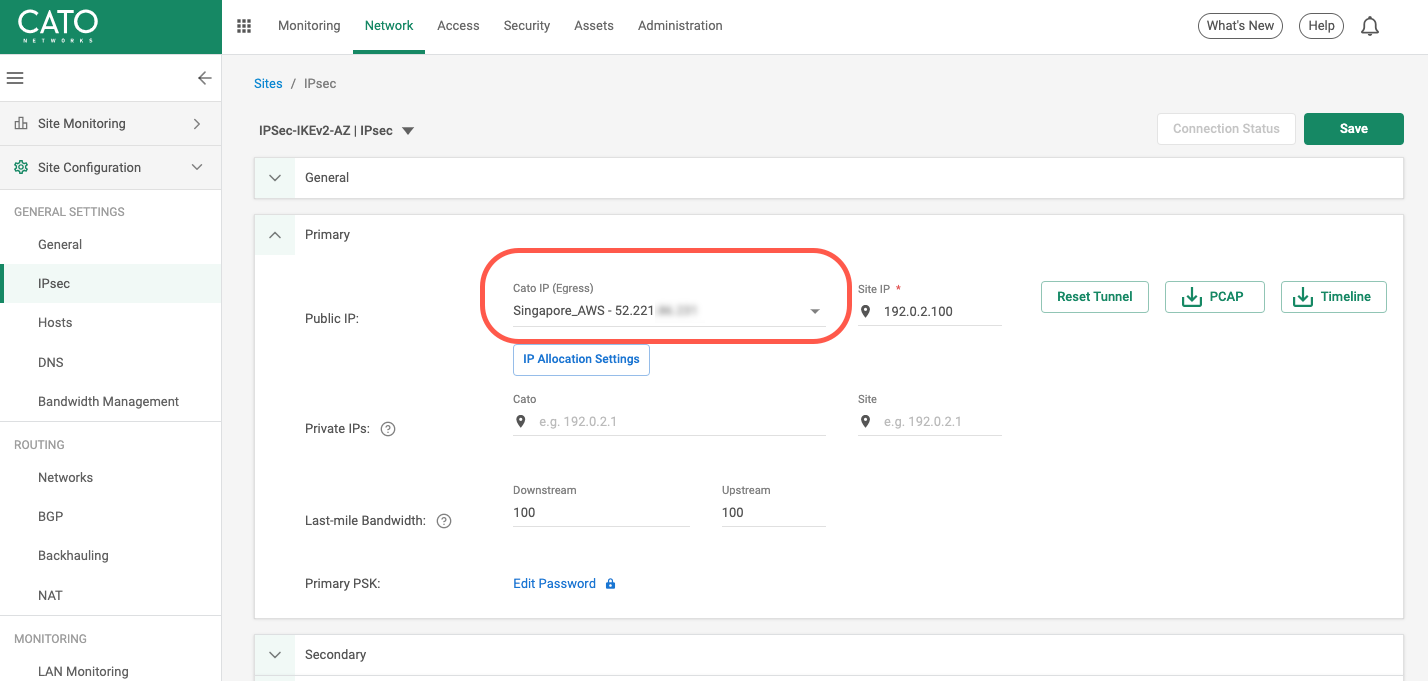Open the Last-mile Bandwidth help tooltip
Image resolution: width=1428 pixels, height=681 pixels.
[x=443, y=520]
